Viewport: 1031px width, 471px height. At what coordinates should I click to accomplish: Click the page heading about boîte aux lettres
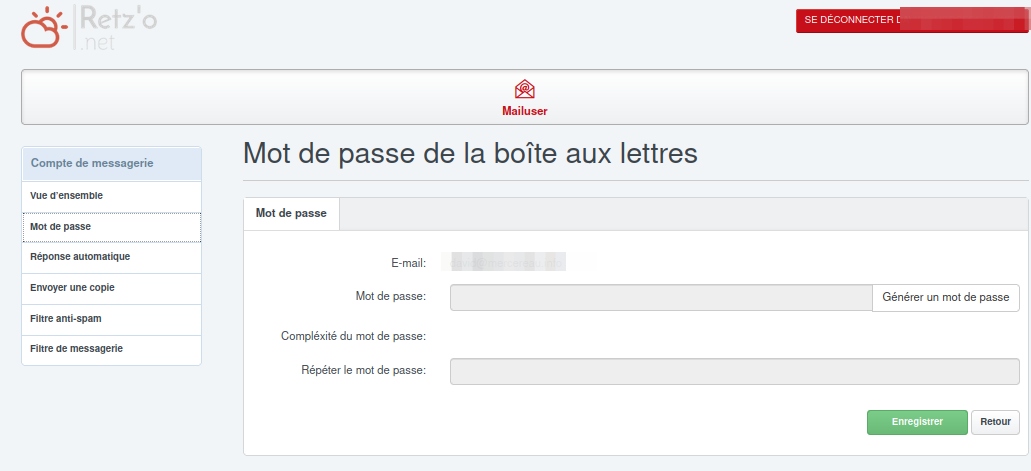pos(470,154)
